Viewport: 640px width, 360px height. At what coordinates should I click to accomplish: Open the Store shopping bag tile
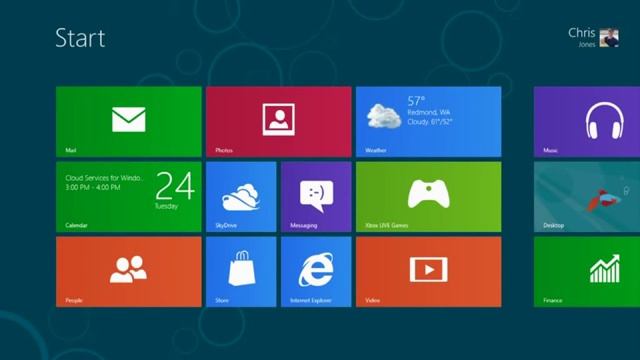(x=241, y=272)
